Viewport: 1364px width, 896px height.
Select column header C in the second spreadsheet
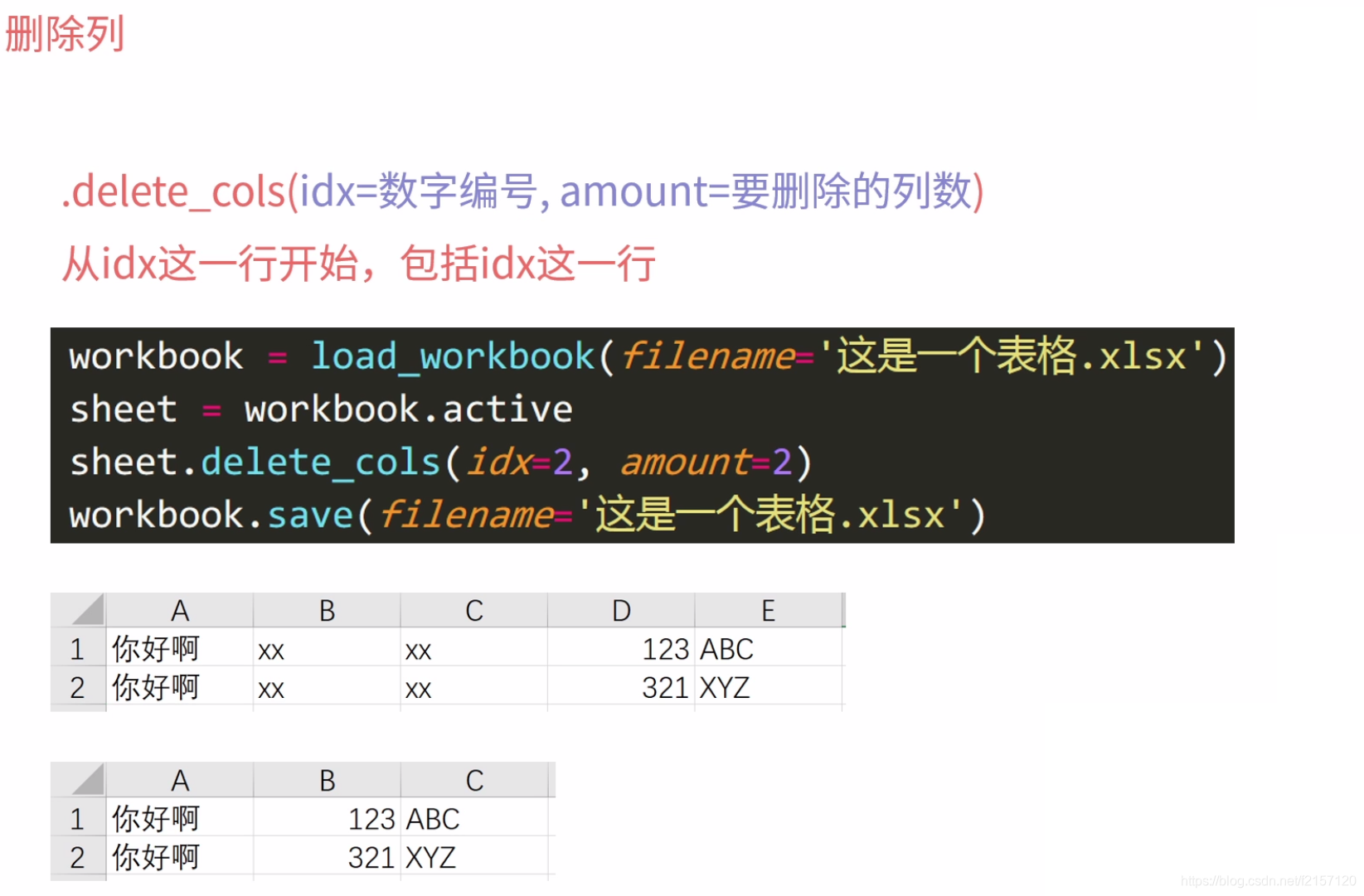coord(473,779)
